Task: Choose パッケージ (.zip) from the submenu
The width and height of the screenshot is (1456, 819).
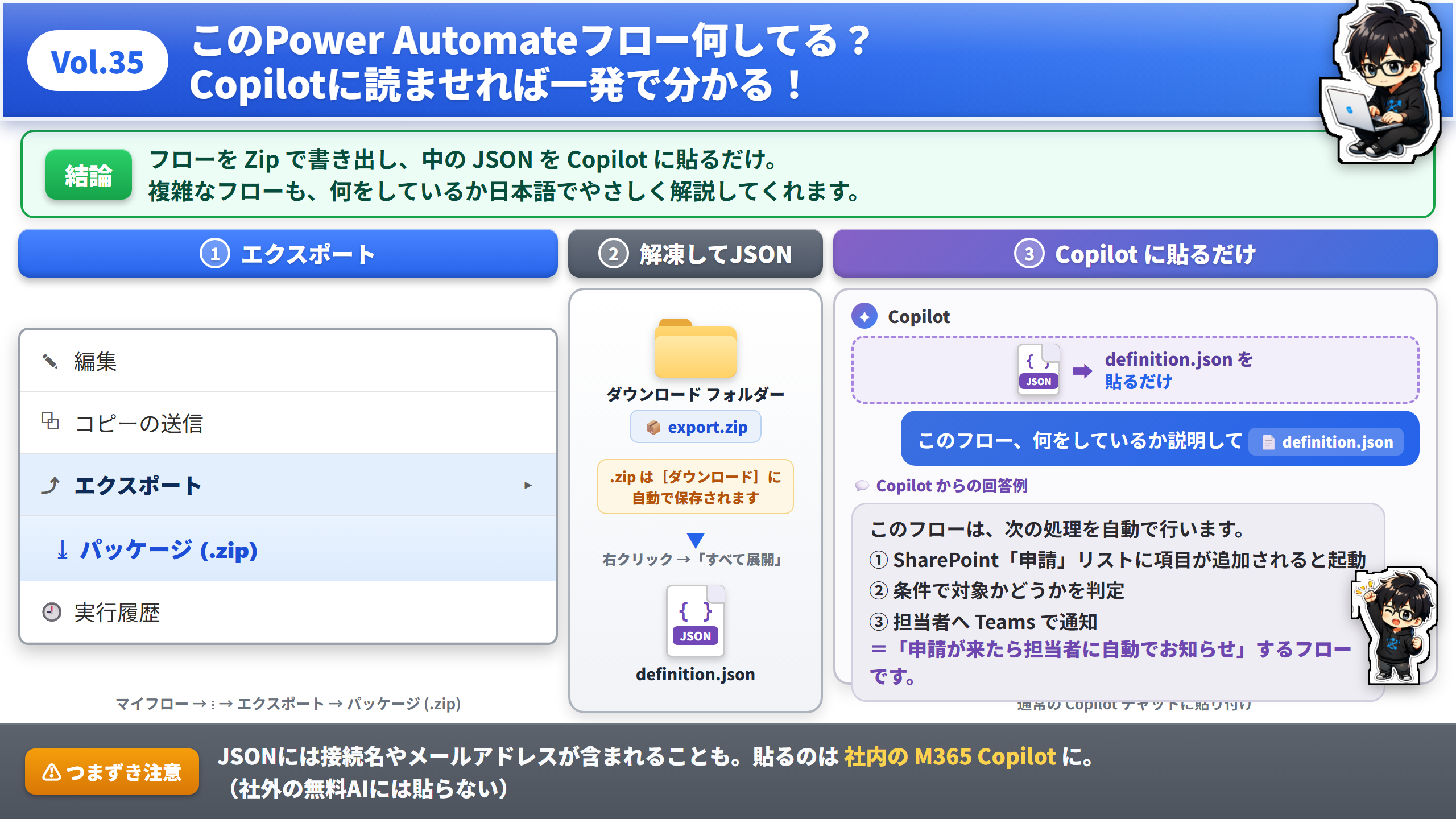Action: [288, 549]
